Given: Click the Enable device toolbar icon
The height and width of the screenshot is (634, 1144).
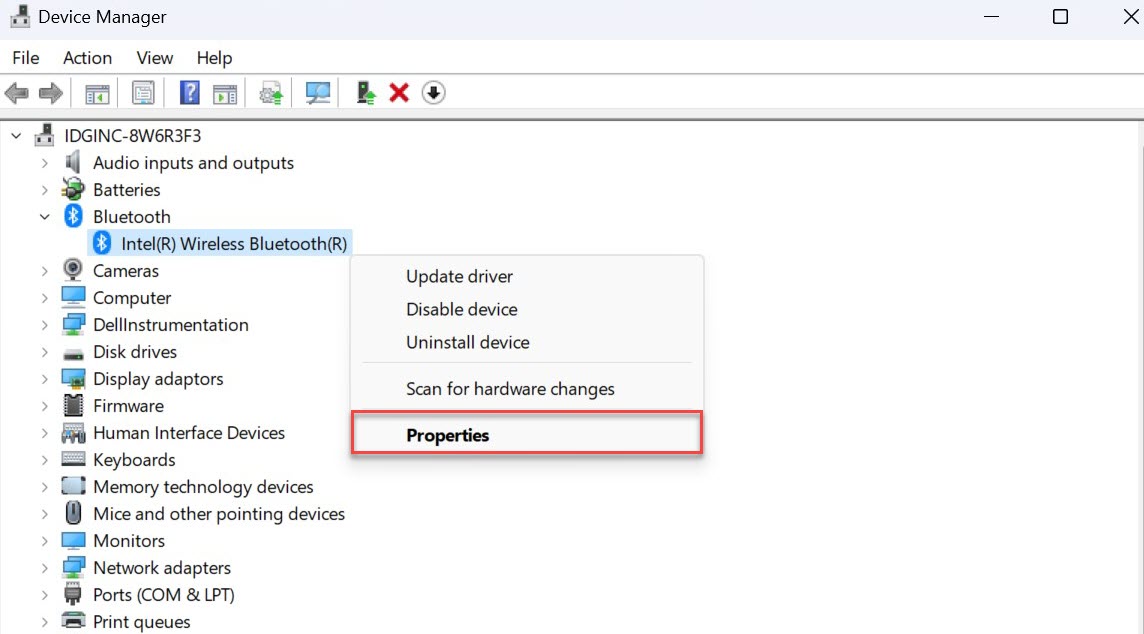Looking at the screenshot, I should point(366,93).
